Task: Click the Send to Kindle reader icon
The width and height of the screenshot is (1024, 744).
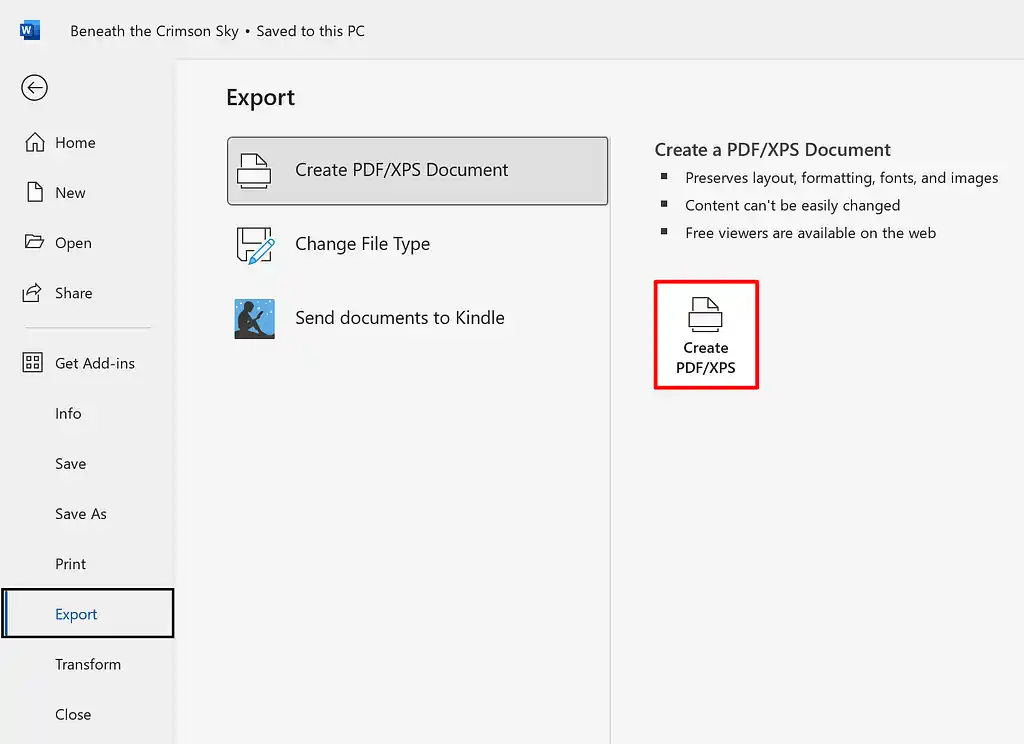Action: tap(254, 318)
